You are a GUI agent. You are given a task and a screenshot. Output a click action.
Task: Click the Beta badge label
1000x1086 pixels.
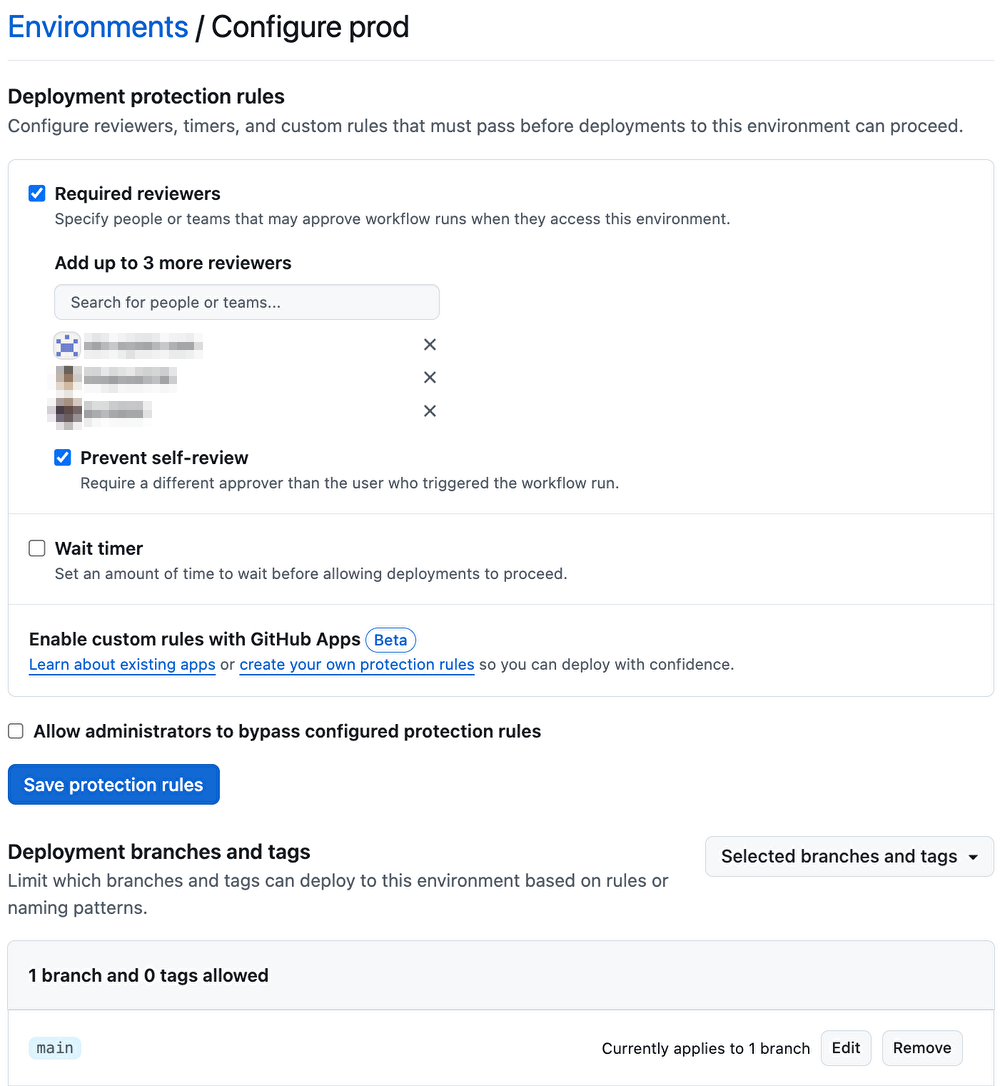(391, 640)
